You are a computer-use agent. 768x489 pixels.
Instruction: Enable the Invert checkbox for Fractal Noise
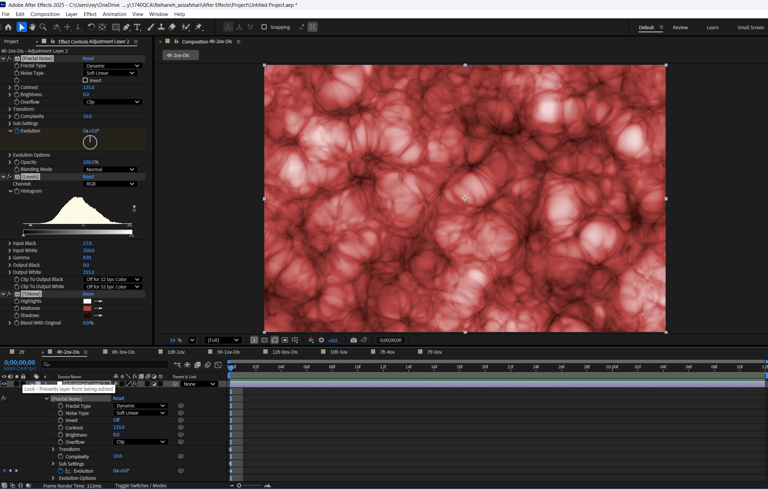pos(86,80)
